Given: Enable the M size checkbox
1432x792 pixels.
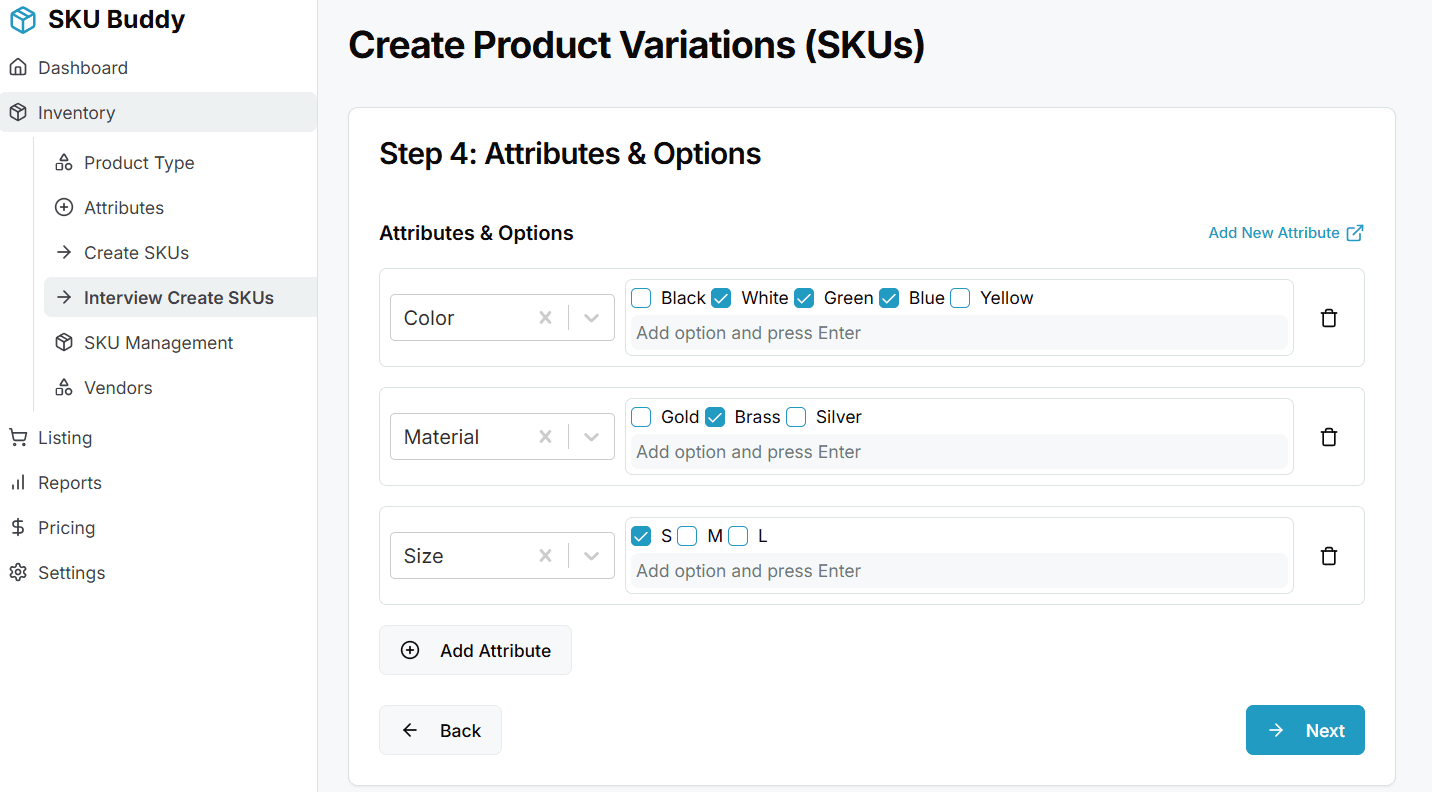Looking at the screenshot, I should [688, 536].
